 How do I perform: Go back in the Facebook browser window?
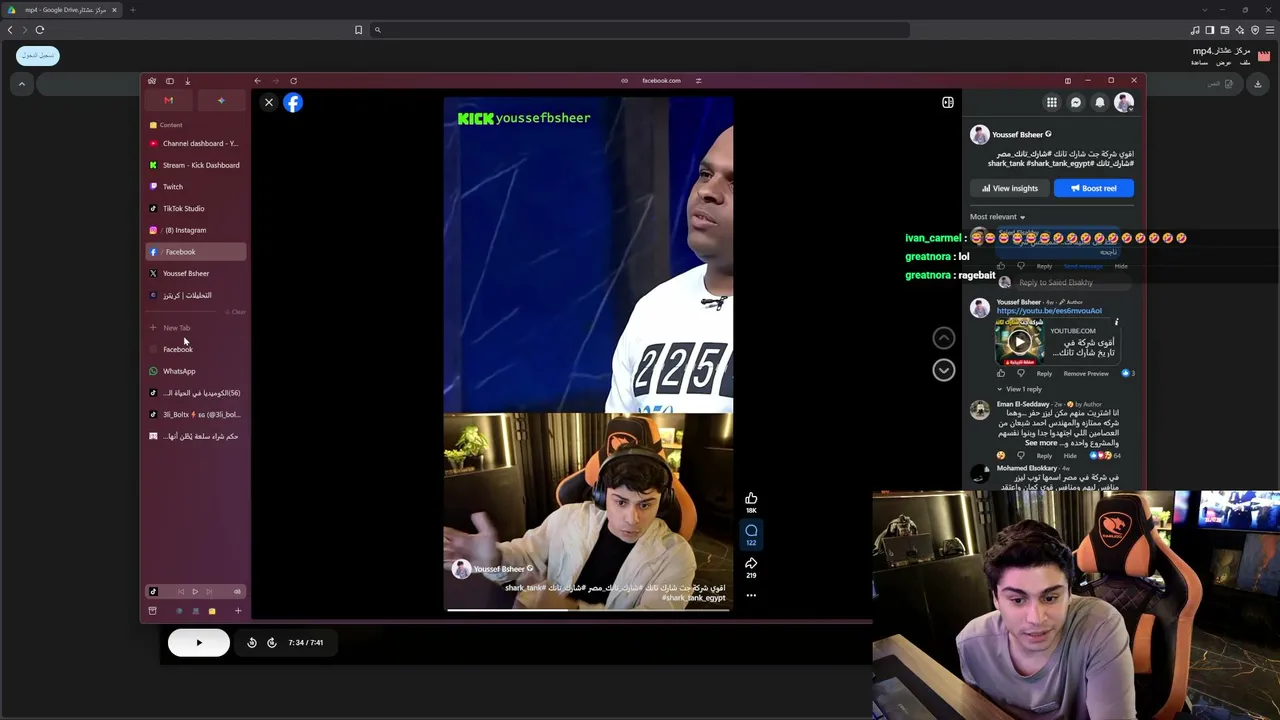(x=257, y=80)
